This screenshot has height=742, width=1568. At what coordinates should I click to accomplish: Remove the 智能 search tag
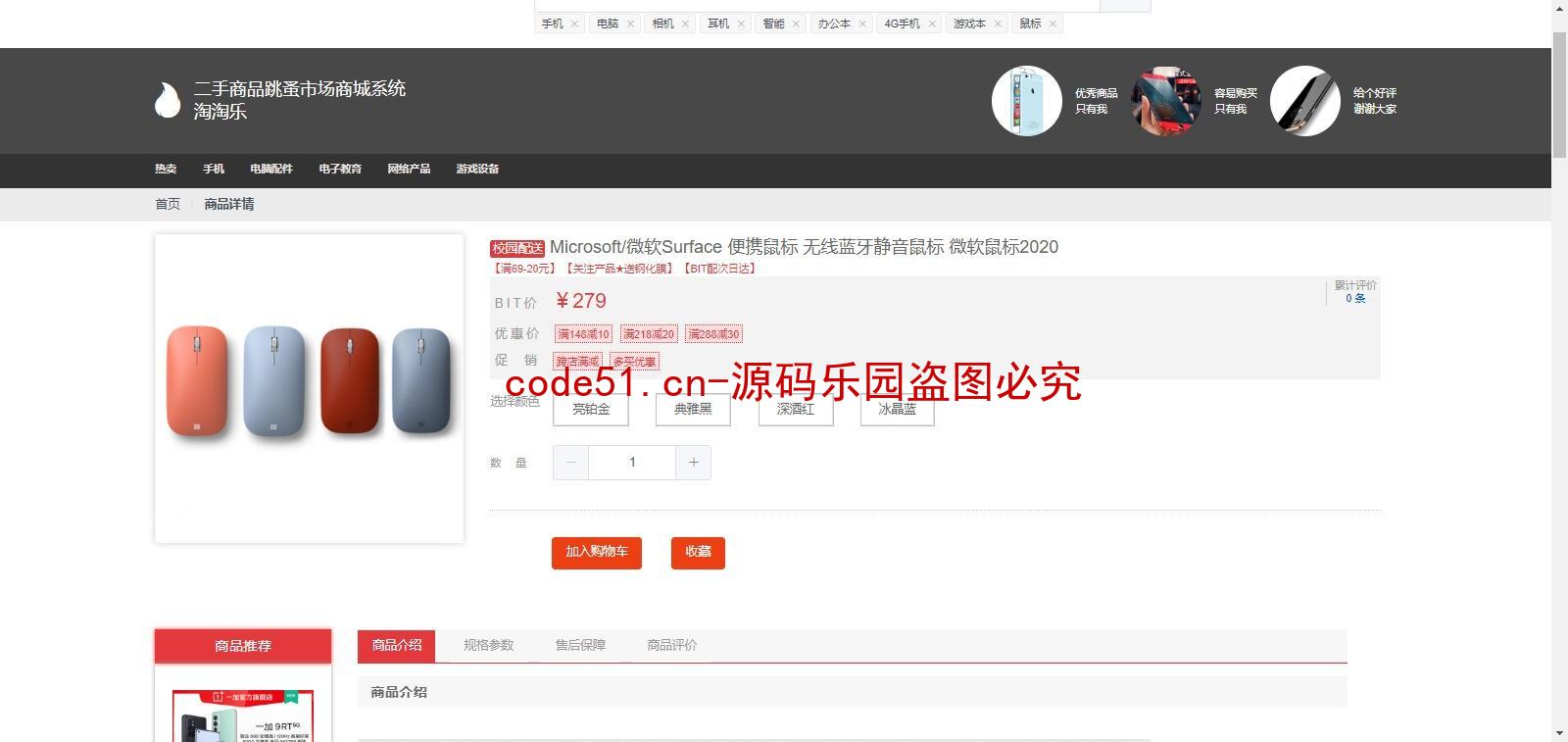(x=796, y=24)
